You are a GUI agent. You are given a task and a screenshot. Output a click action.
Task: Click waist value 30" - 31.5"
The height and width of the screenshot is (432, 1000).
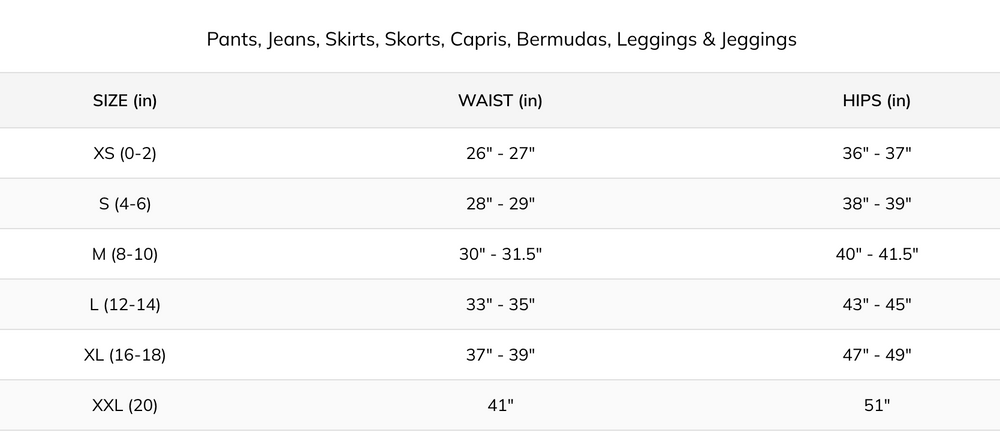[500, 254]
